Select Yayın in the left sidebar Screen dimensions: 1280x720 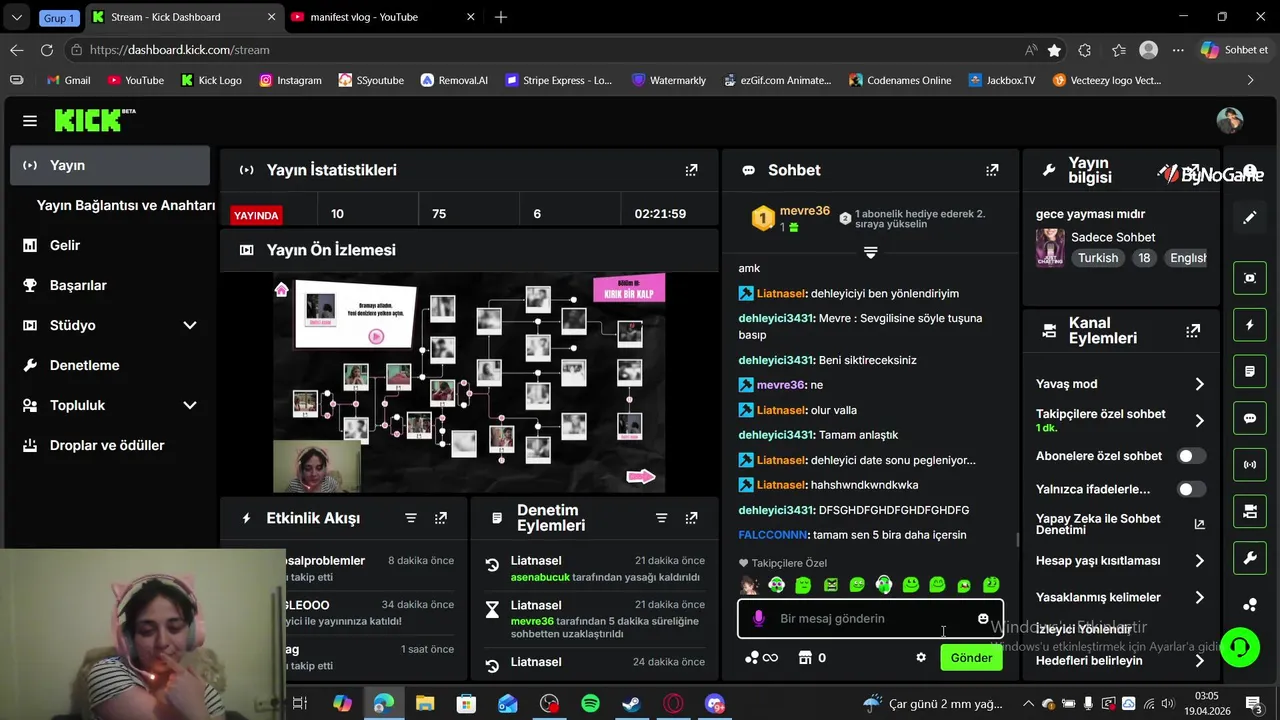point(110,165)
